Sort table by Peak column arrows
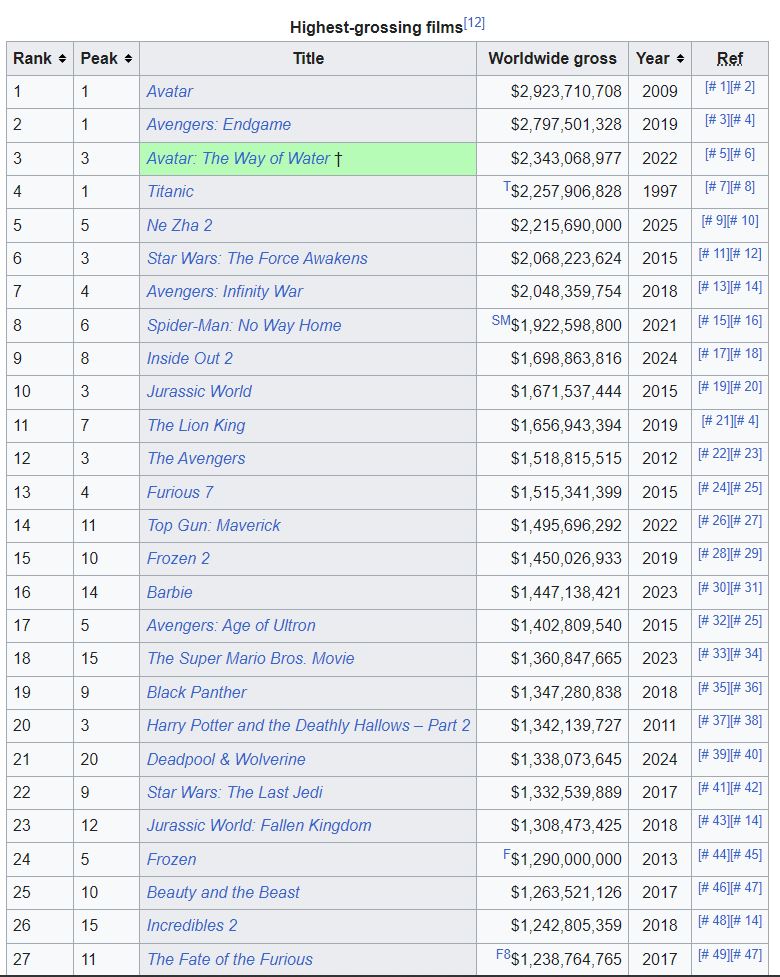Image resolution: width=780 pixels, height=977 pixels. [128, 59]
